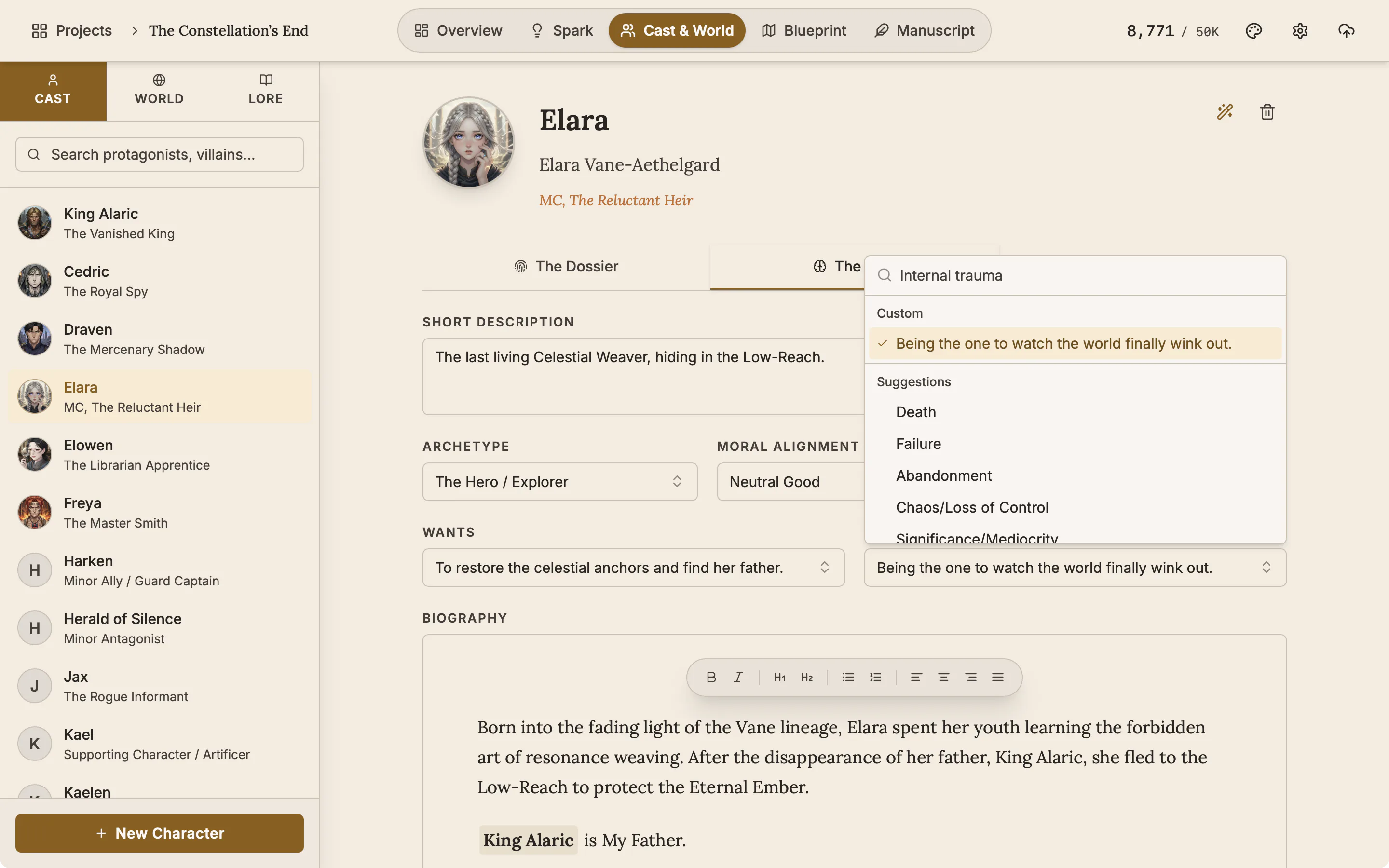The image size is (1389, 868).
Task: Choose Failure from suggestions
Action: coord(1075,444)
